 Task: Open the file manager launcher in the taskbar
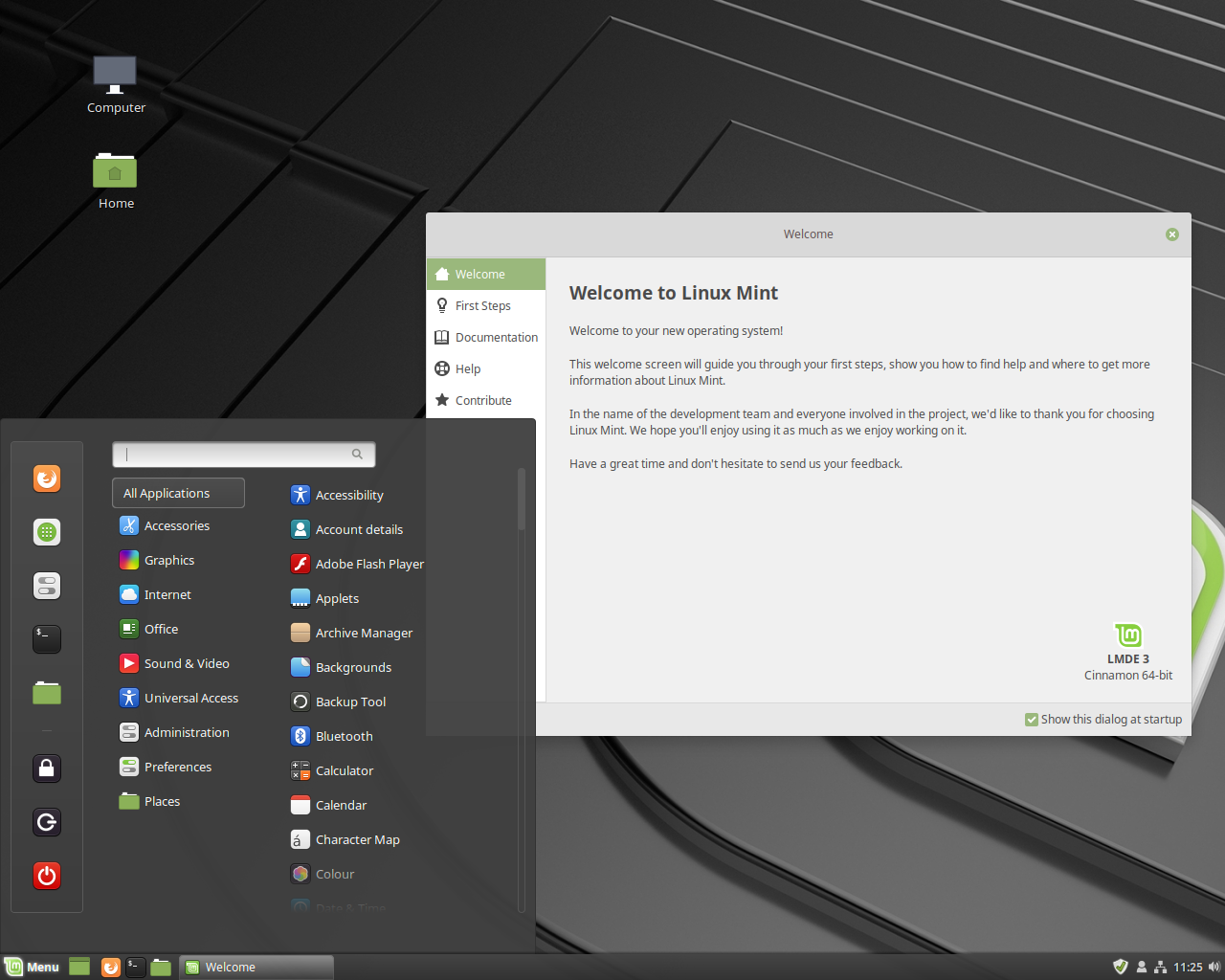pyautogui.click(x=161, y=968)
